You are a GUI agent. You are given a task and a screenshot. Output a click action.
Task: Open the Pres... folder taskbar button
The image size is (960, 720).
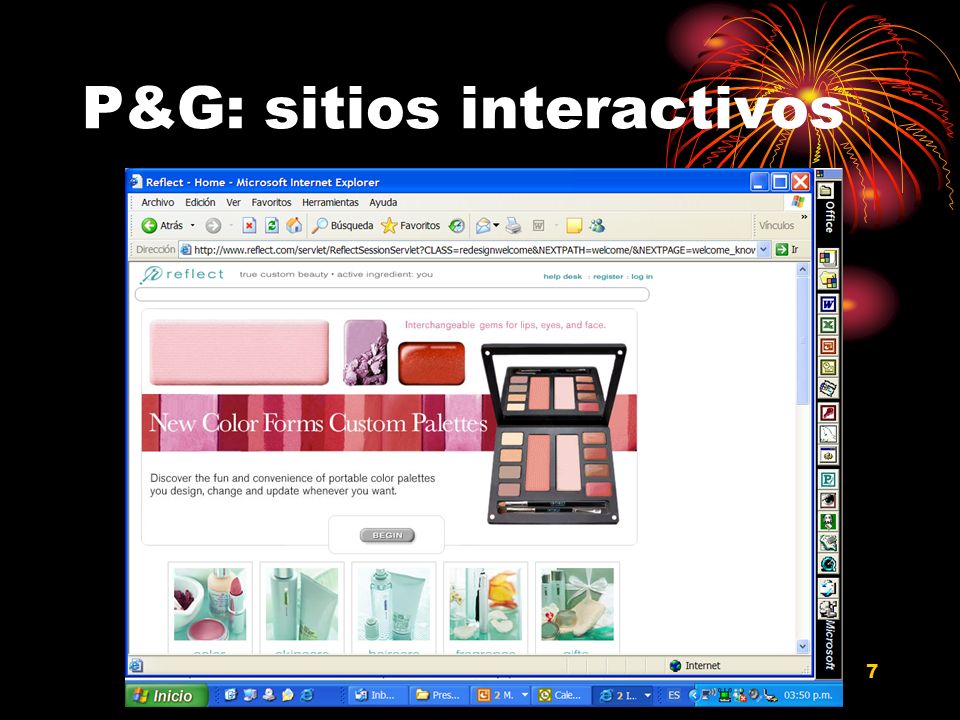(438, 696)
